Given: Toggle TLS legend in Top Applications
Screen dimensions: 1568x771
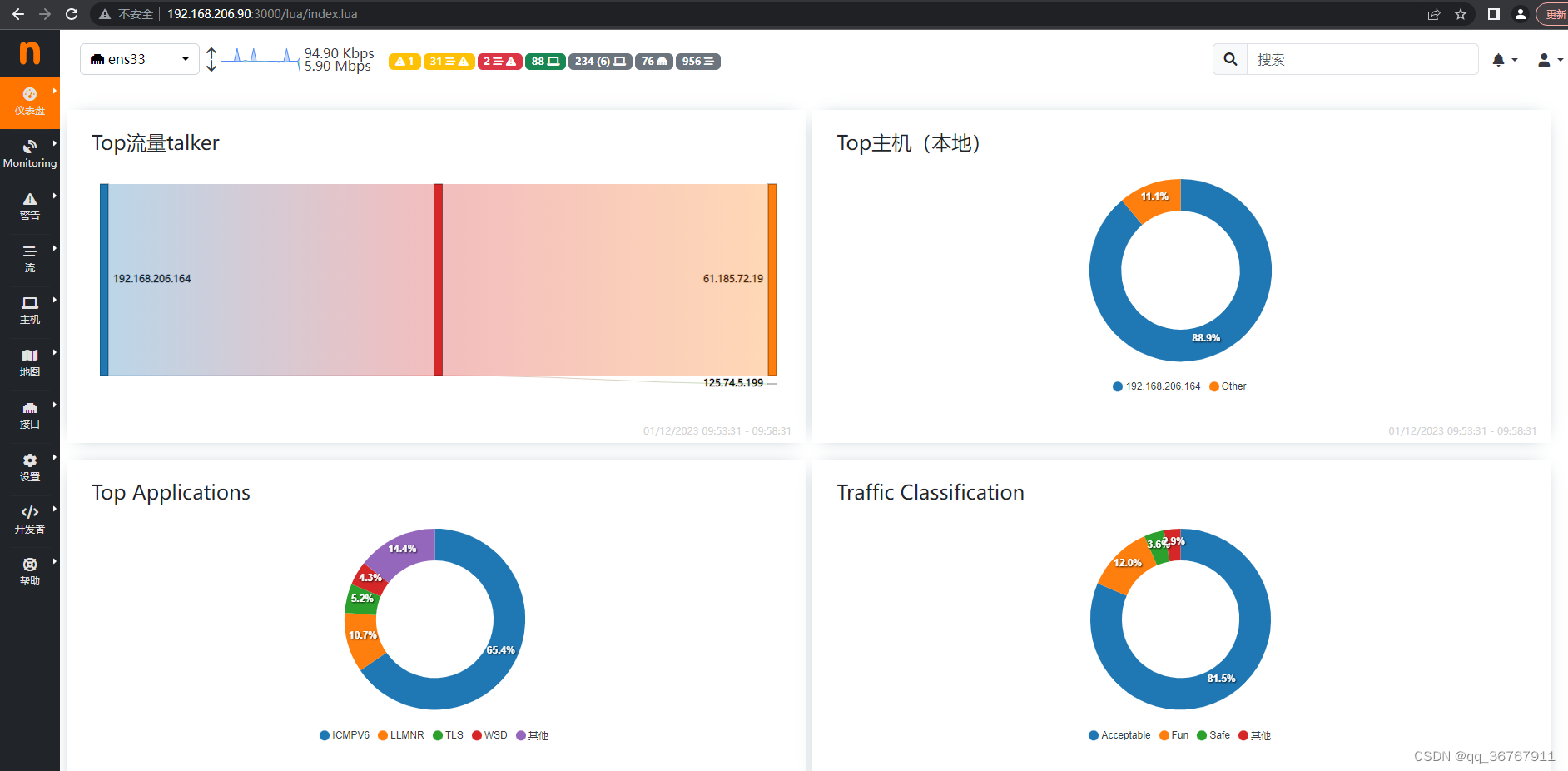Looking at the screenshot, I should (448, 735).
